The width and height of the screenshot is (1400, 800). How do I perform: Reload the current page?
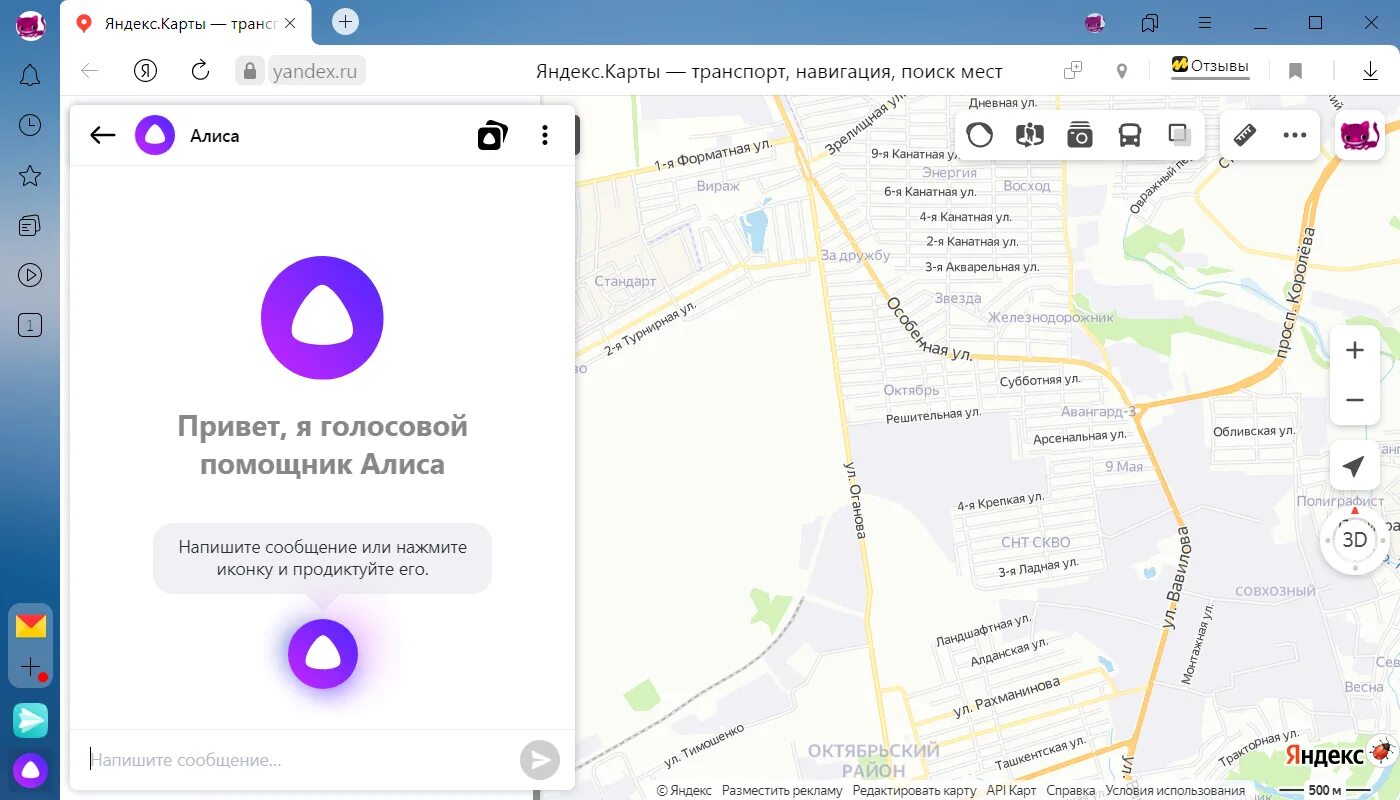click(x=200, y=70)
